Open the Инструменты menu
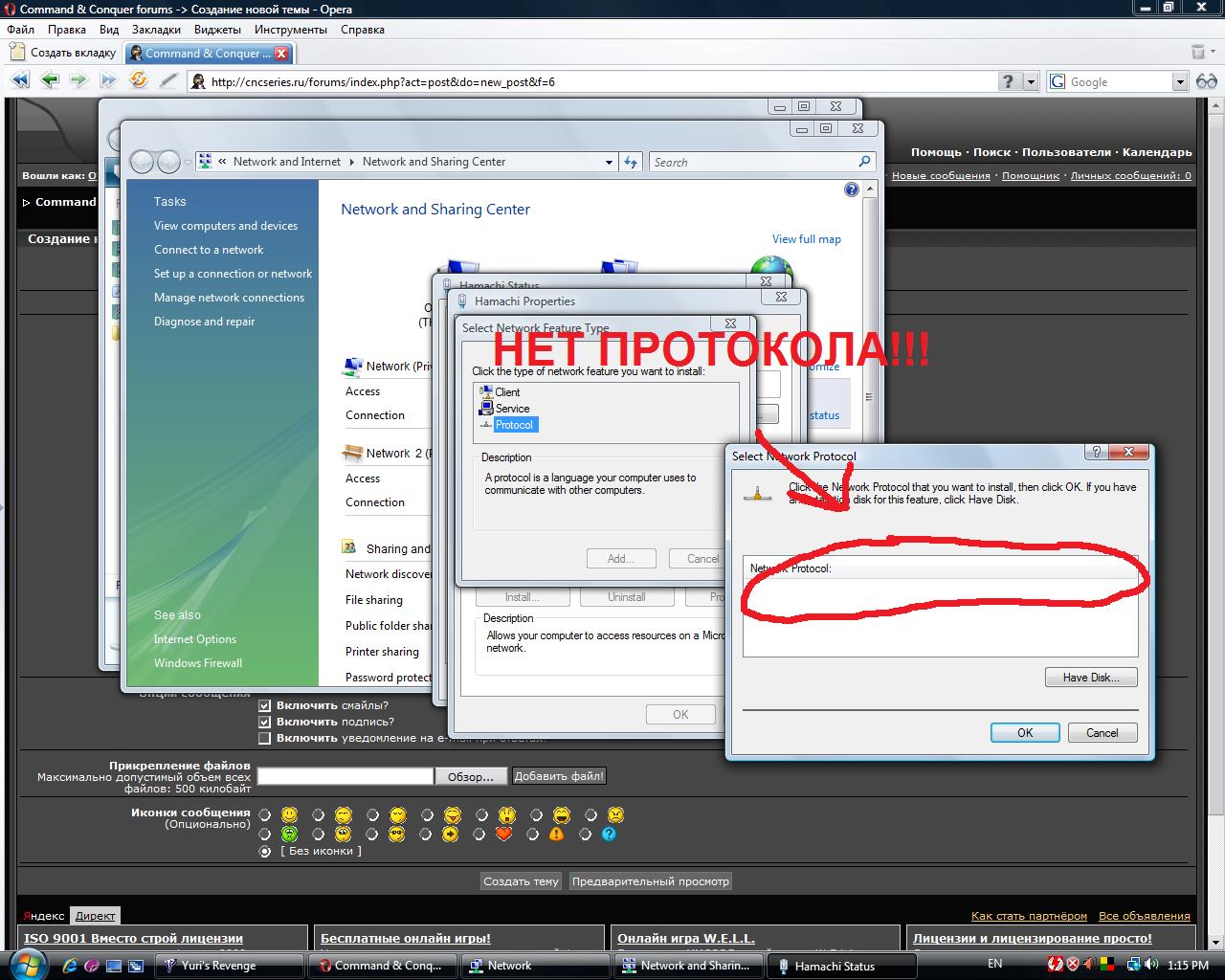Image resolution: width=1225 pixels, height=980 pixels. tap(291, 29)
